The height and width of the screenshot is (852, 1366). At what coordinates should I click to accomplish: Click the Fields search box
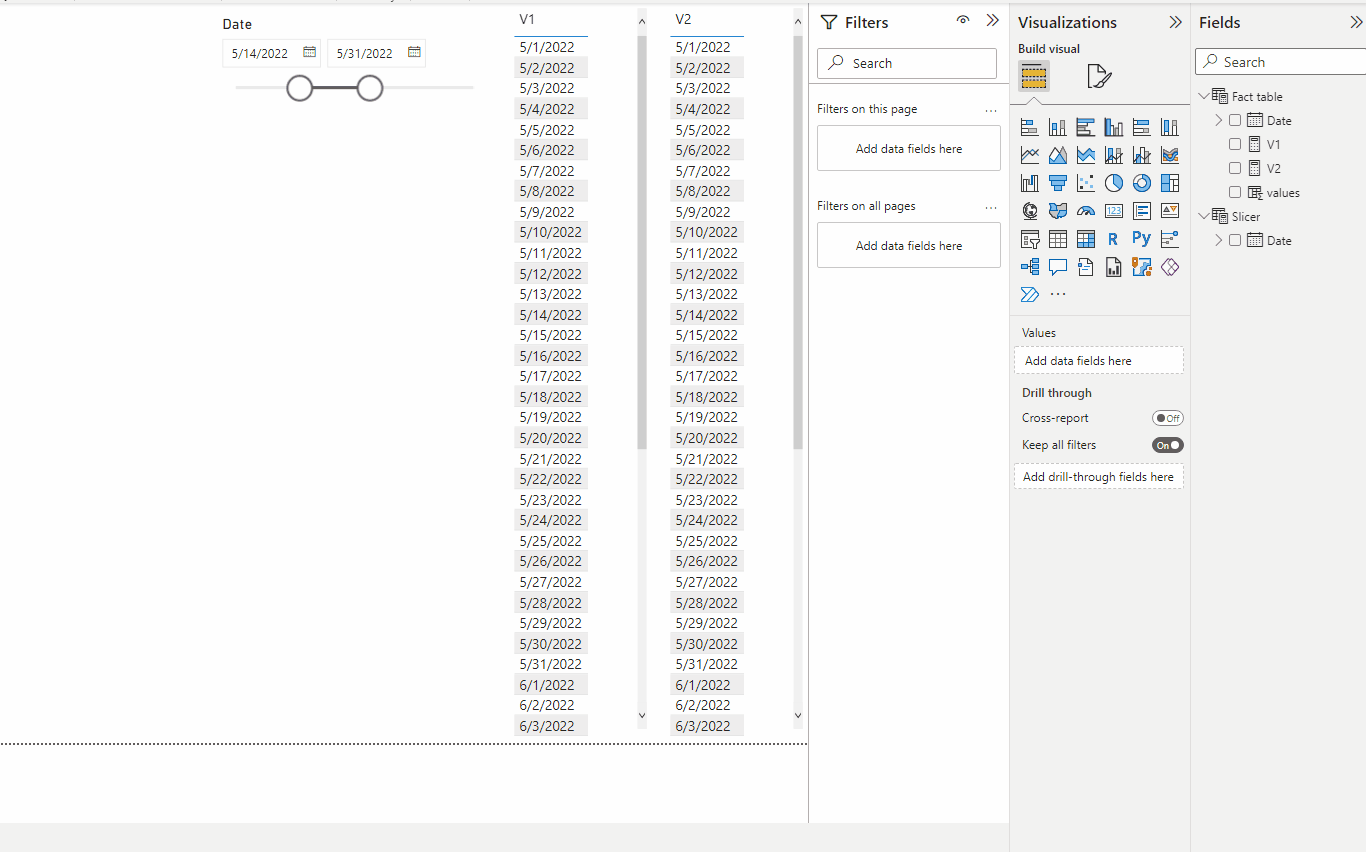click(1281, 62)
